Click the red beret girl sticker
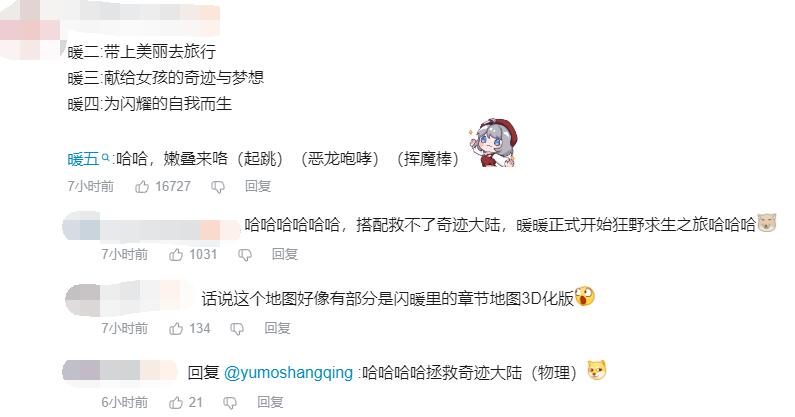Viewport: 795px width, 417px height. coord(493,143)
